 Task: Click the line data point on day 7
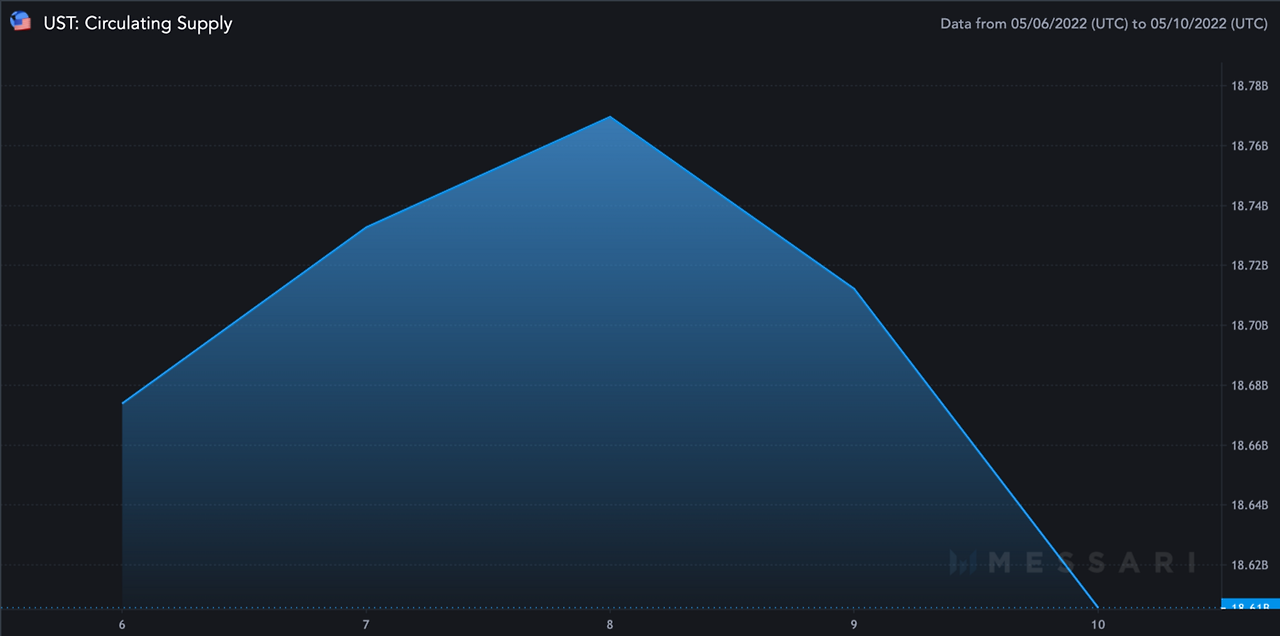[366, 227]
